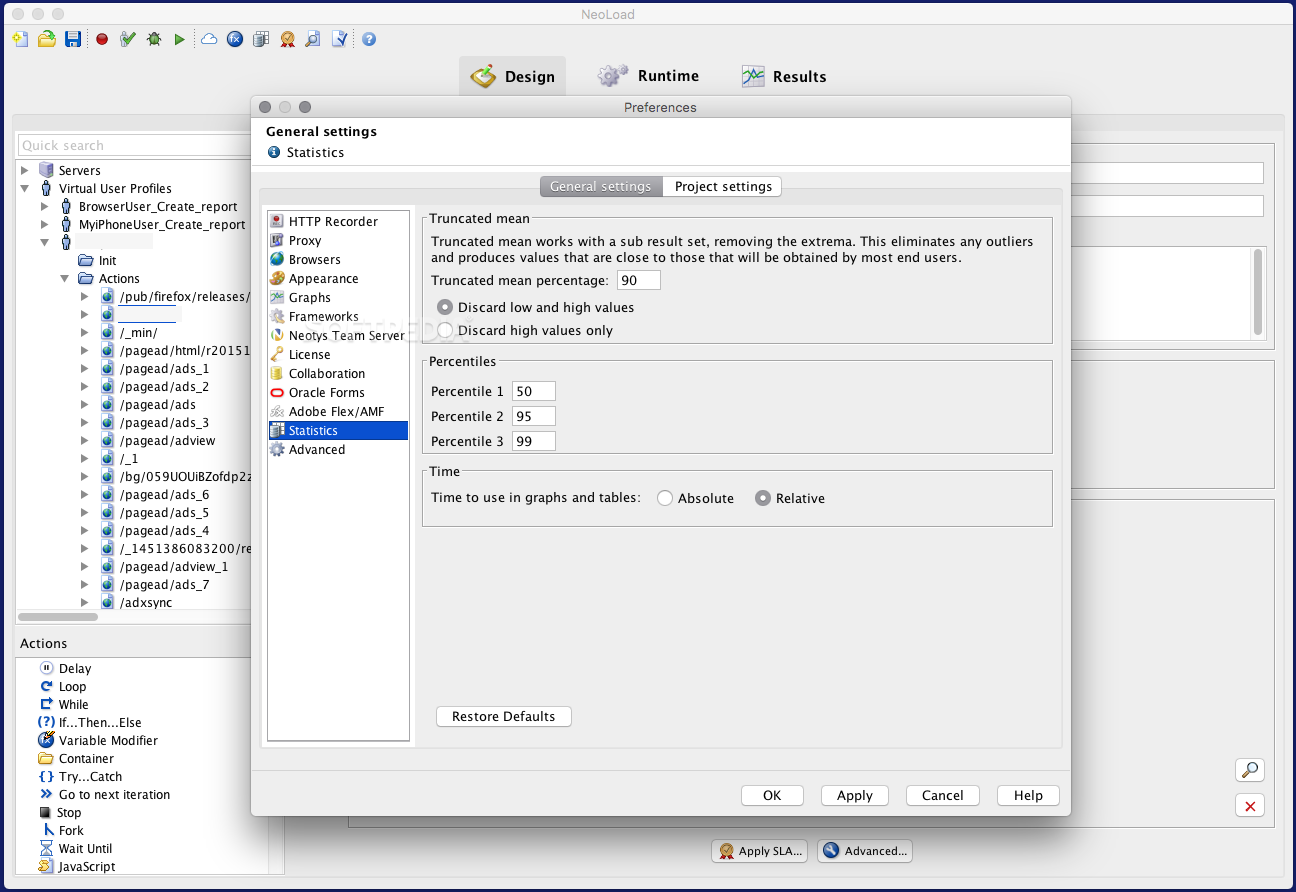Screen dimensions: 1296x892
Task: Open the fx variables manager icon
Action: [235, 39]
